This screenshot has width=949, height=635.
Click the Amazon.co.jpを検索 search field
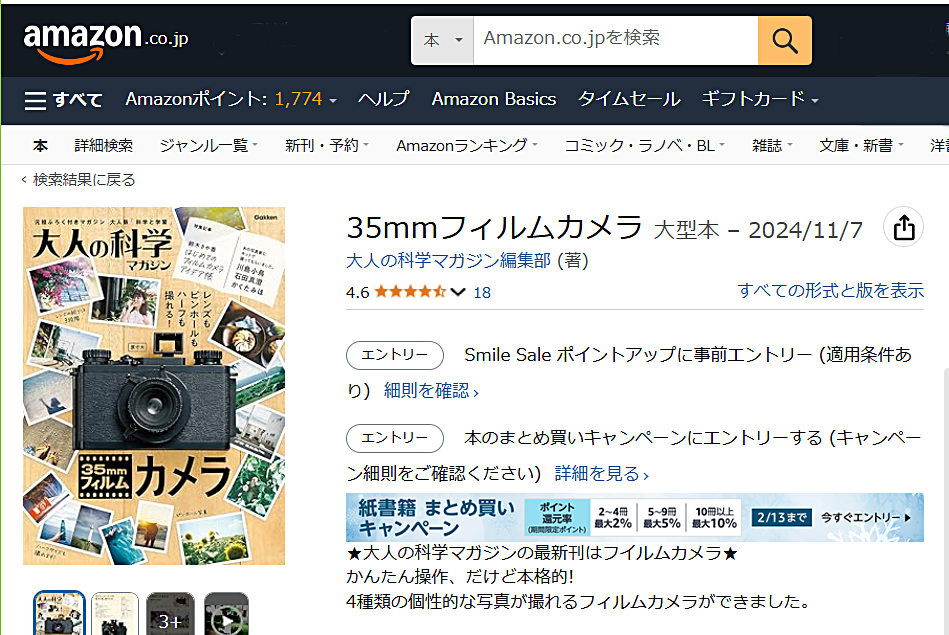[614, 39]
